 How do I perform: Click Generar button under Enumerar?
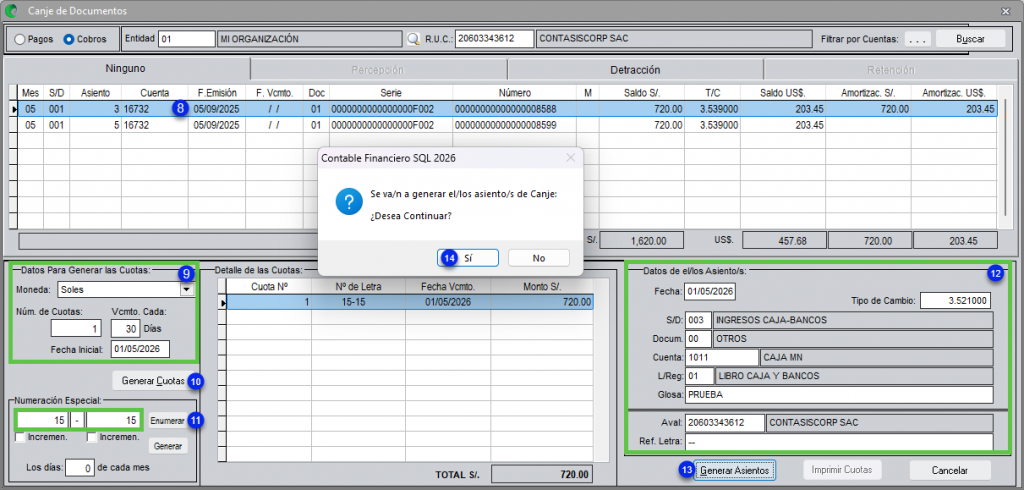tap(167, 446)
